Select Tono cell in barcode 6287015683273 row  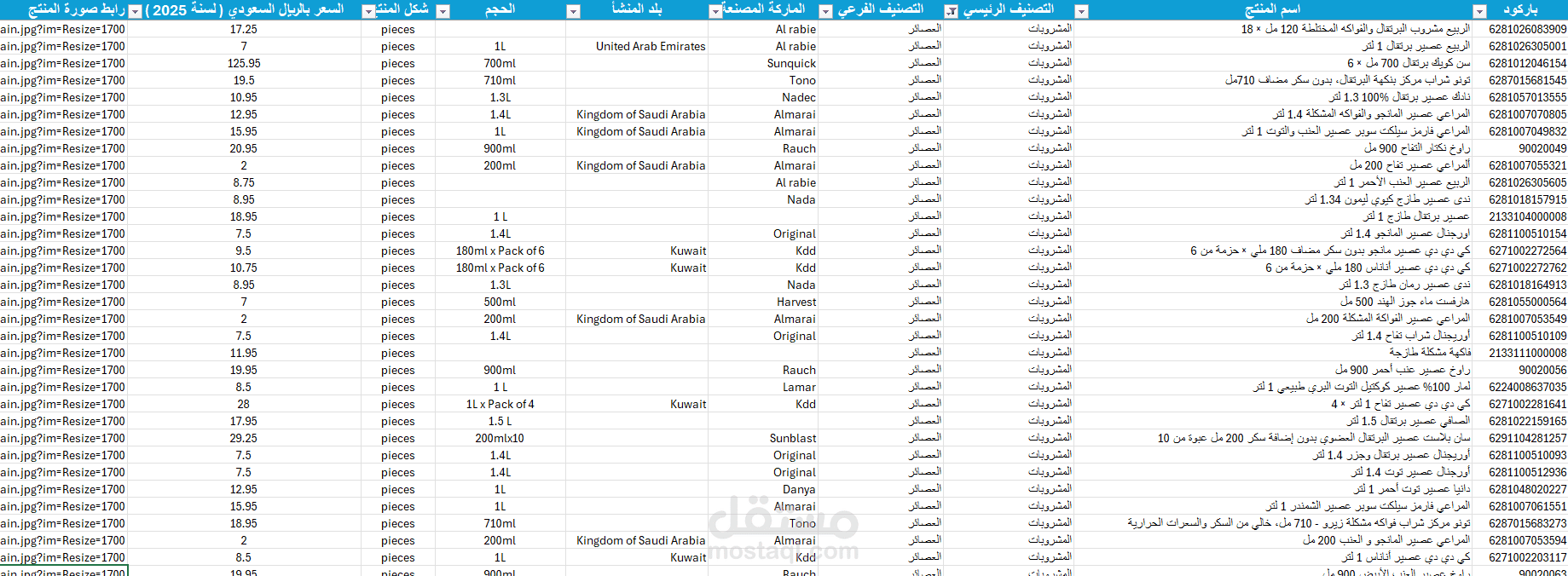click(x=763, y=523)
